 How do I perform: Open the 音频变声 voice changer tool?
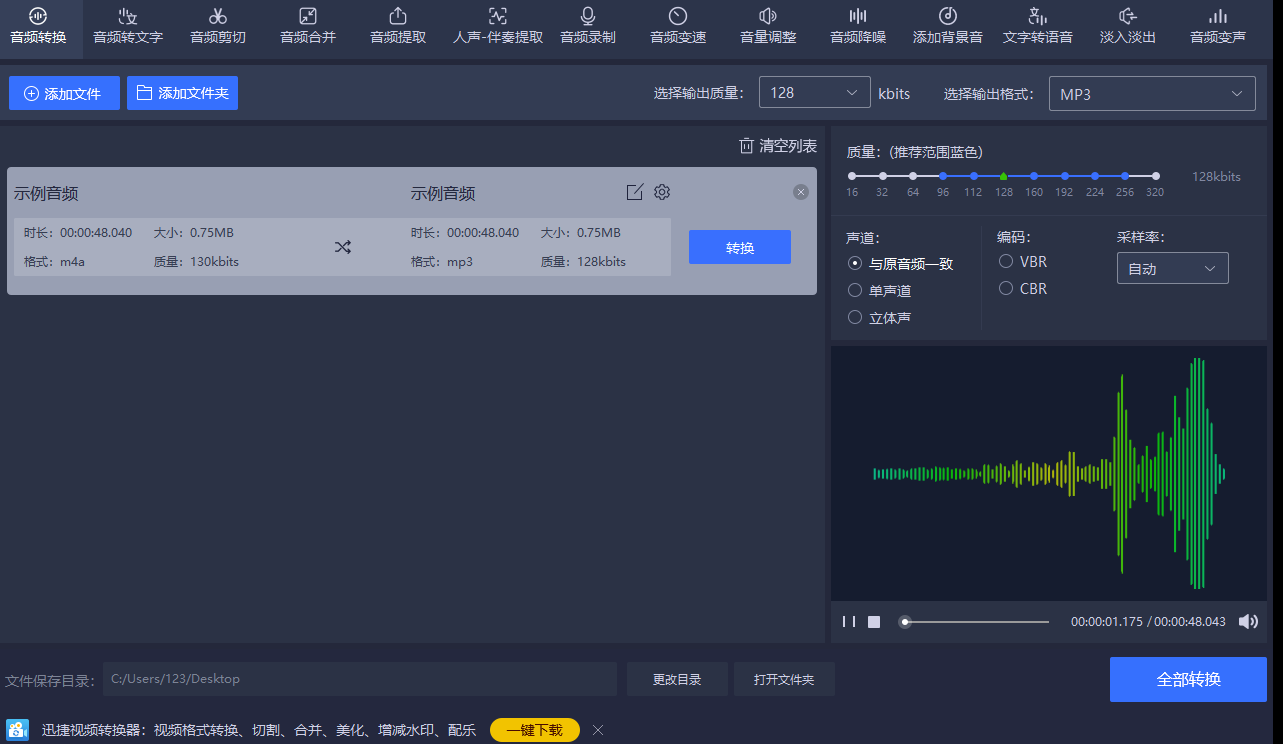click(x=1218, y=26)
